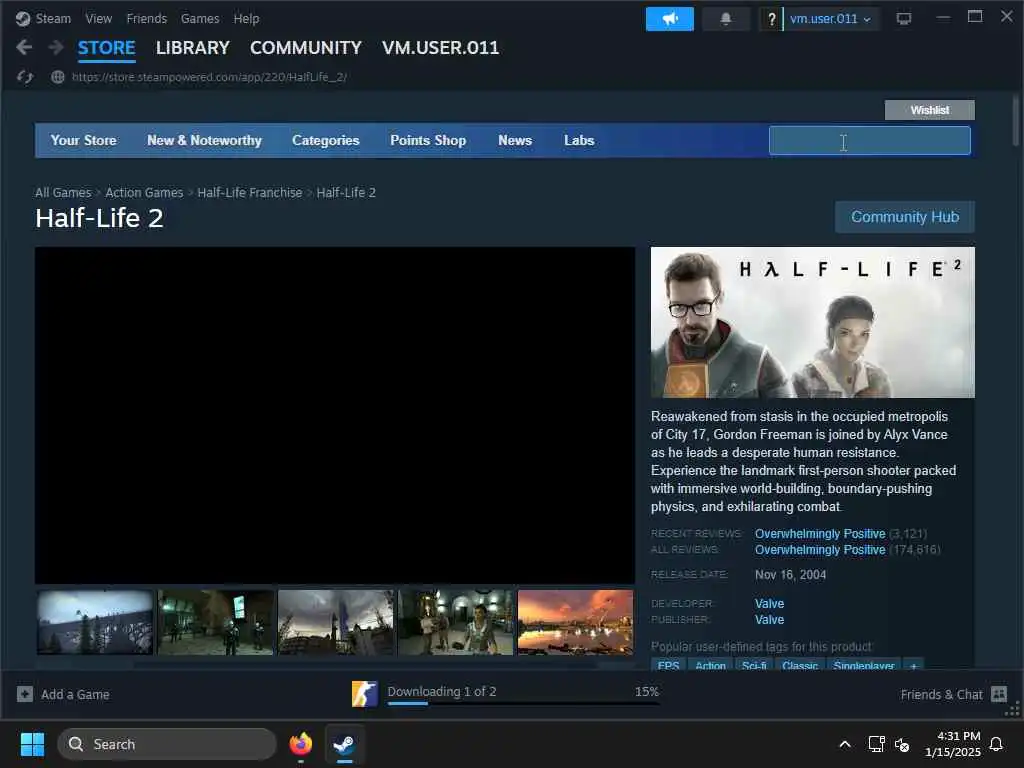Follow the Action Games breadcrumb
Screen dimensions: 1024x768
click(144, 193)
